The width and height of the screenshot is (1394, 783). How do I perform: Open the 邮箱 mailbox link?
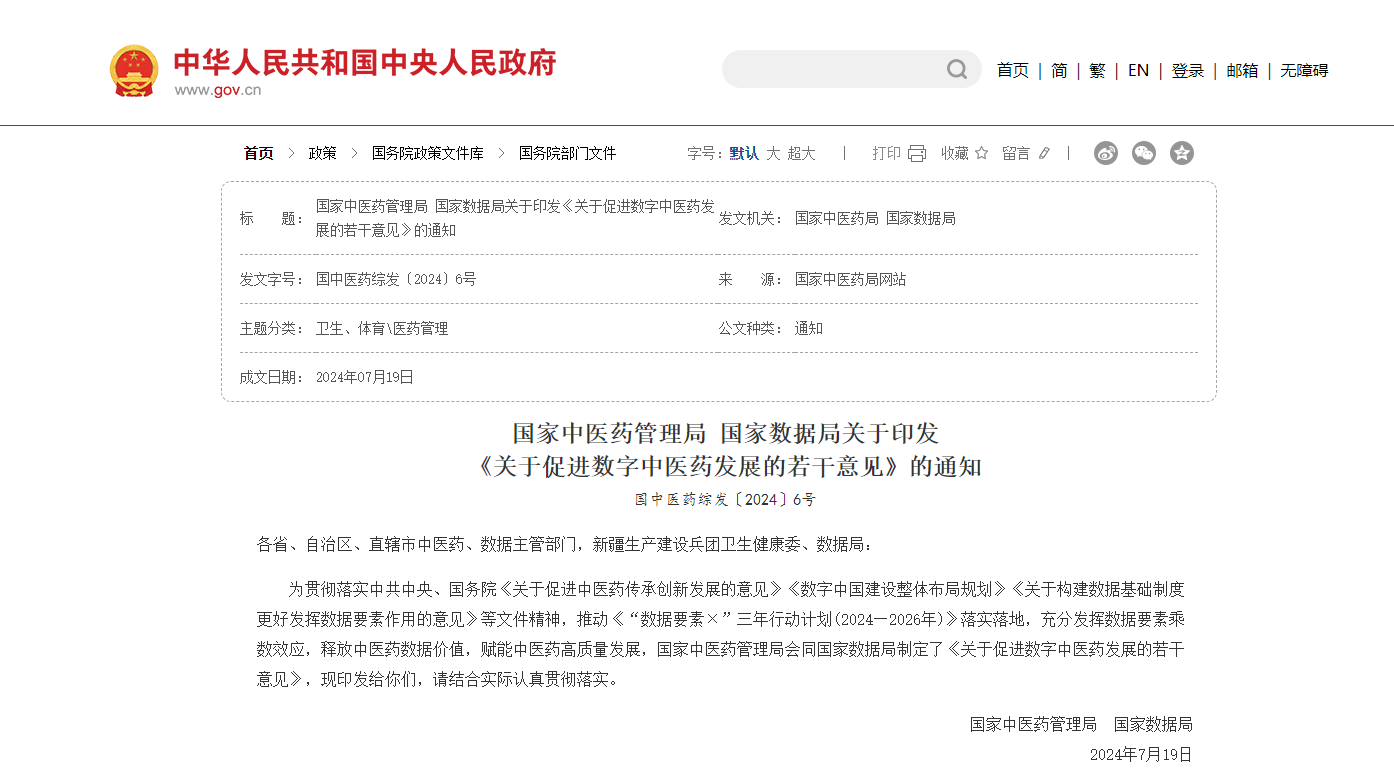(x=1243, y=70)
